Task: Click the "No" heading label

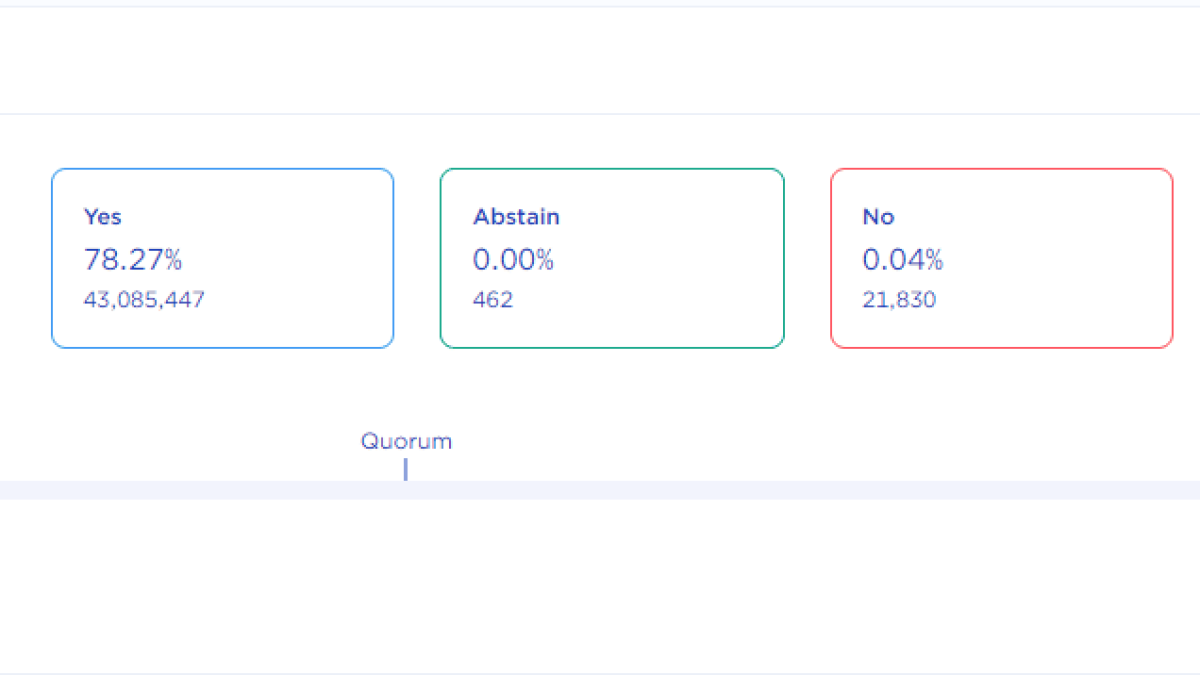Action: tap(878, 217)
